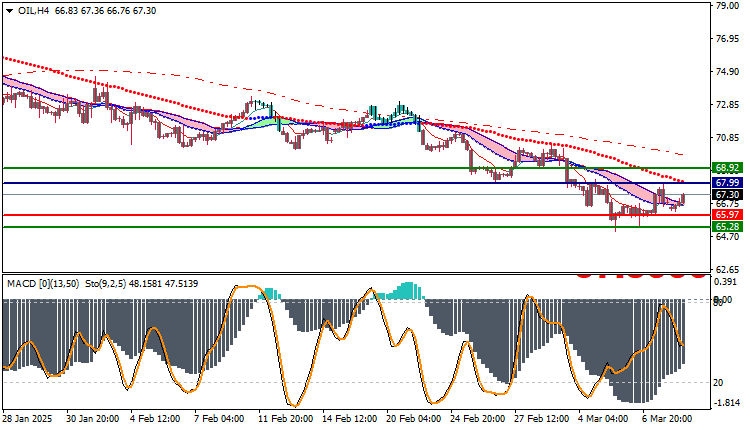Click the stochastic level 20 scale label
The image size is (750, 430).
(x=718, y=383)
